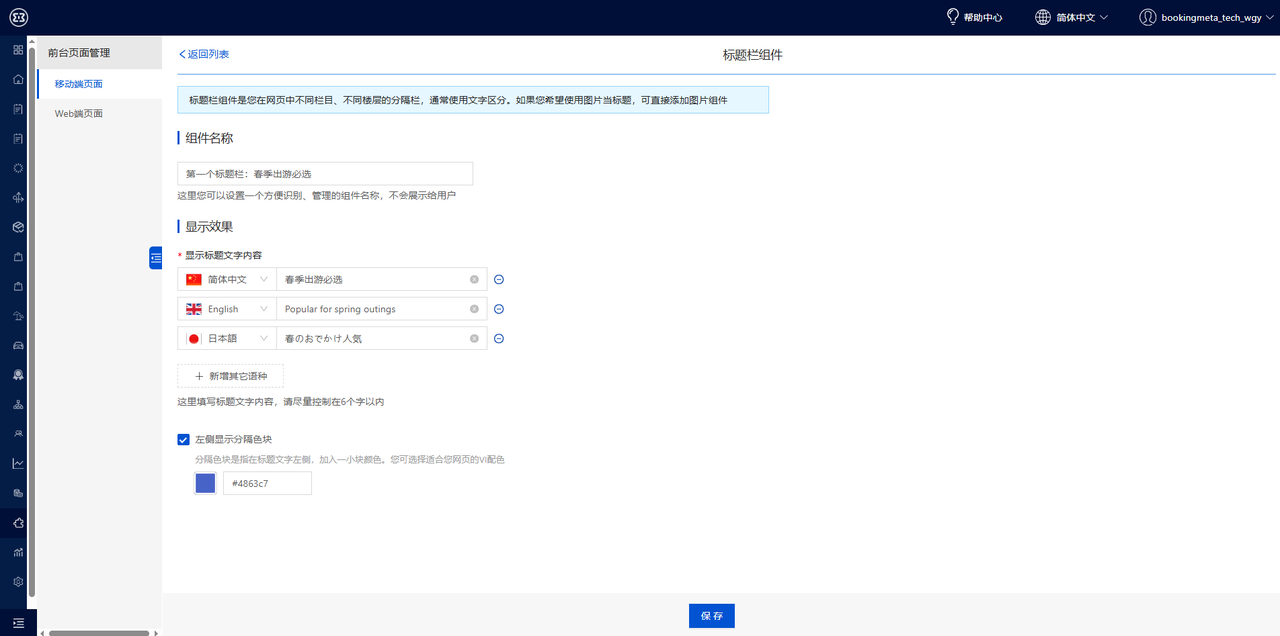Expand the bookingmeta_tech_wgy account menu
This screenshot has height=636, width=1280.
(x=1209, y=17)
